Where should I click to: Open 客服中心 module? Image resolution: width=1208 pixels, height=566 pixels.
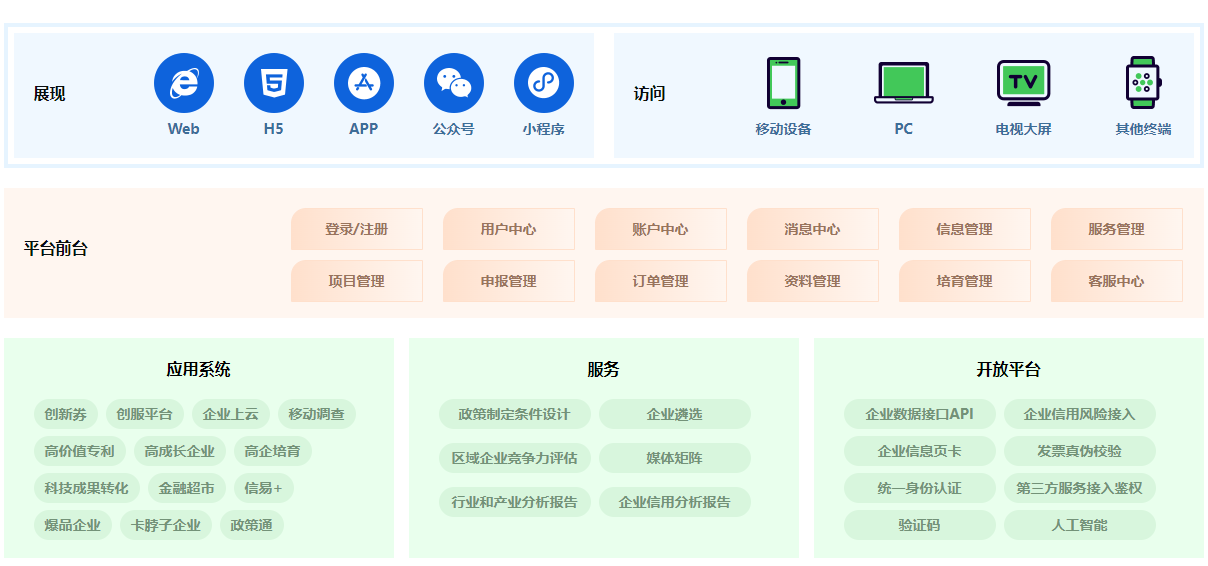[x=1117, y=281]
